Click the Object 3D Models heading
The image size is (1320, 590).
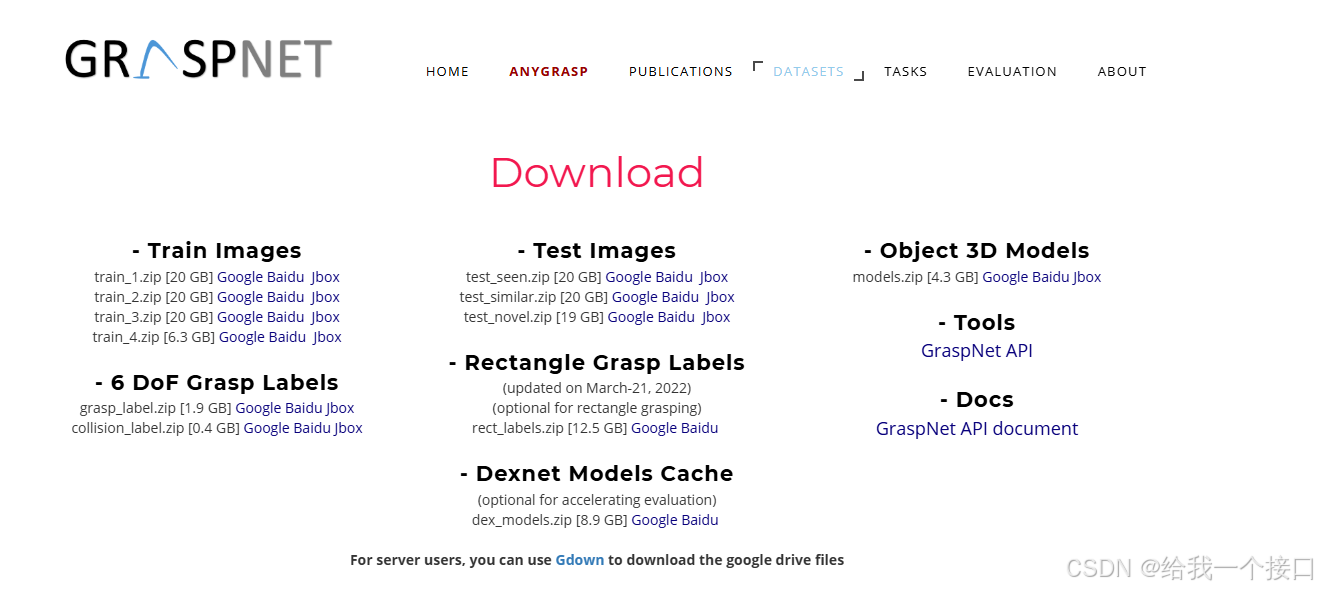977,251
